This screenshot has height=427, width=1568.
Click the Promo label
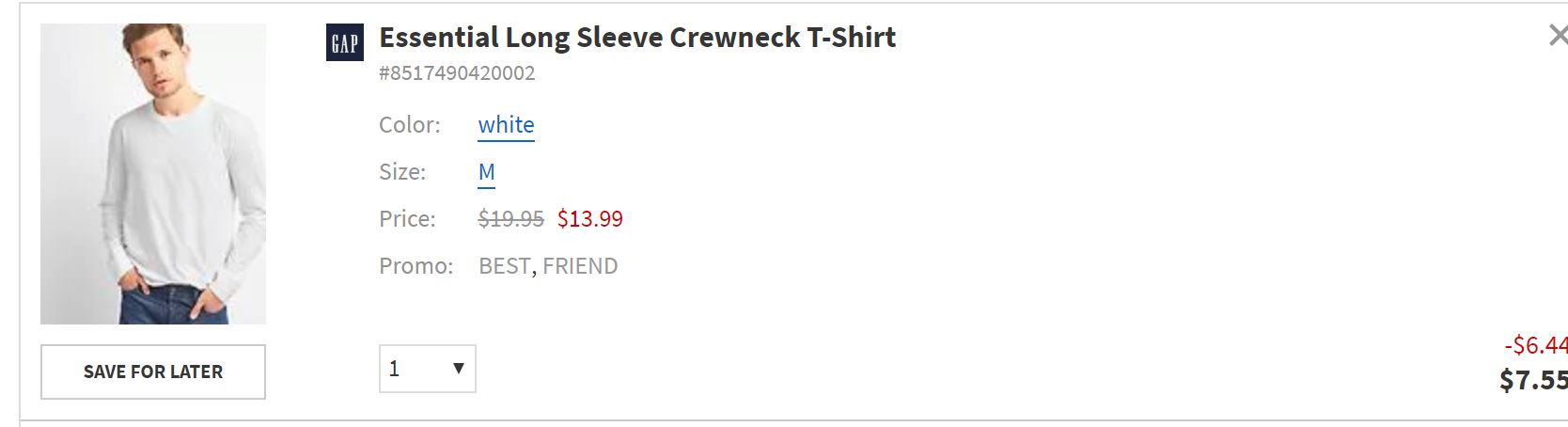pos(416,266)
